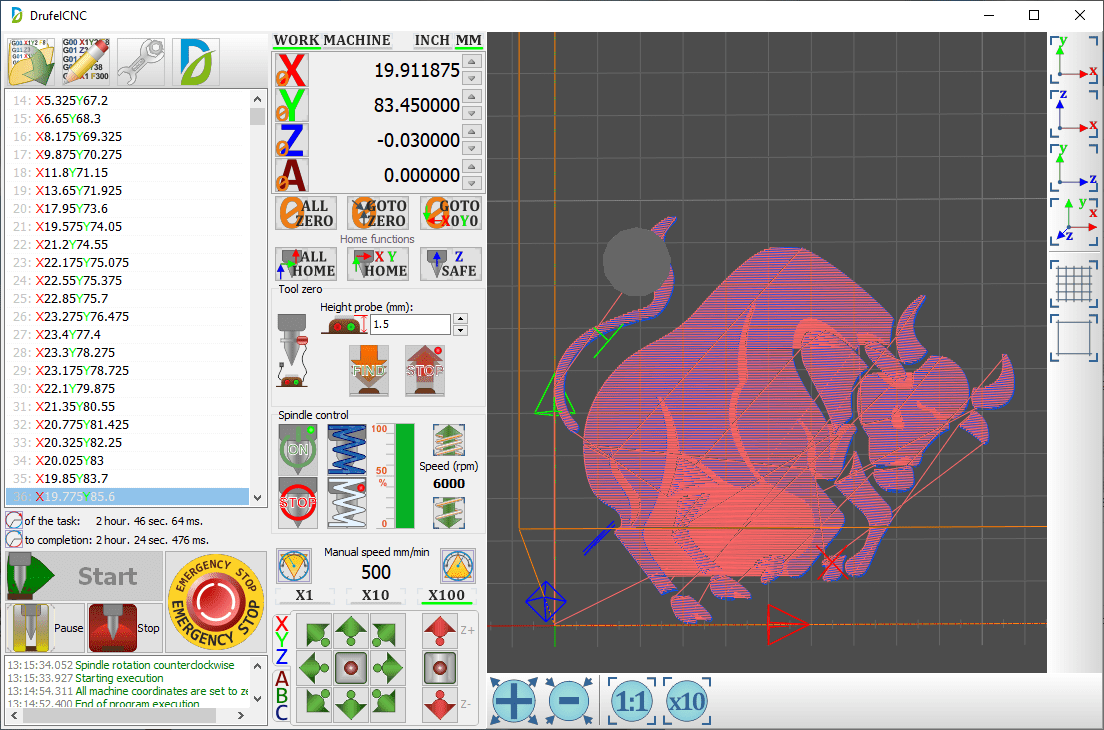Switch to WORK coordinates tab
Image resolution: width=1104 pixels, height=730 pixels.
296,41
